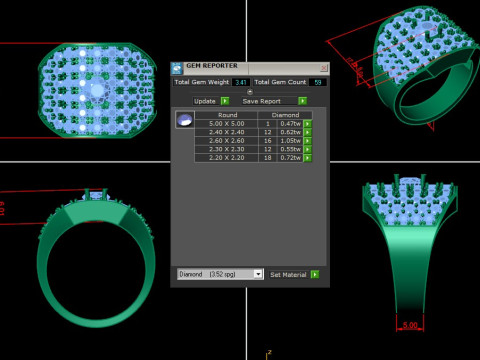Collapse the panel using the small round toggle
This screenshot has height=360, width=480.
point(250,92)
